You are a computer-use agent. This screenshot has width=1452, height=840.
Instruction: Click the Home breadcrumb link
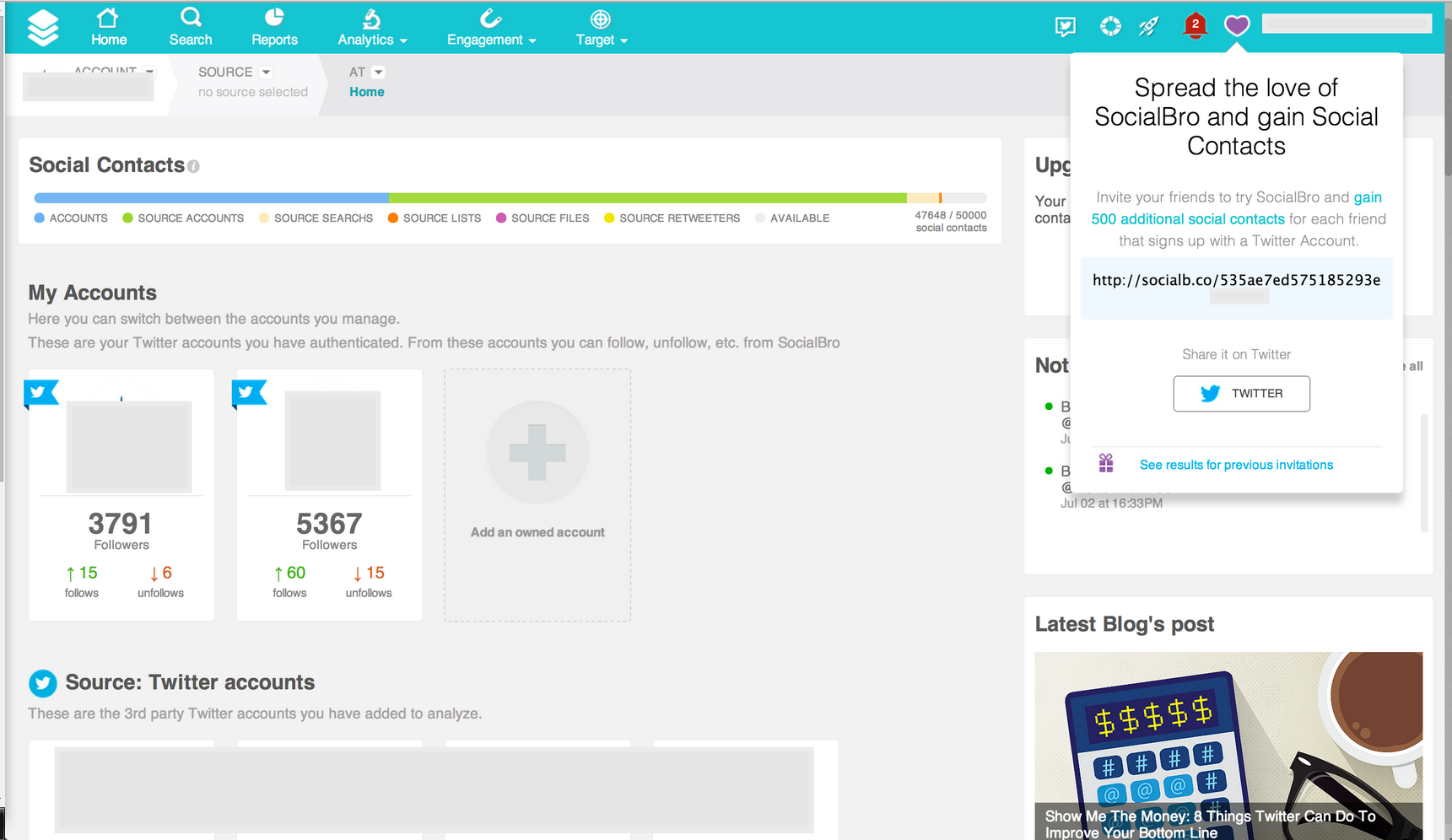click(x=367, y=92)
